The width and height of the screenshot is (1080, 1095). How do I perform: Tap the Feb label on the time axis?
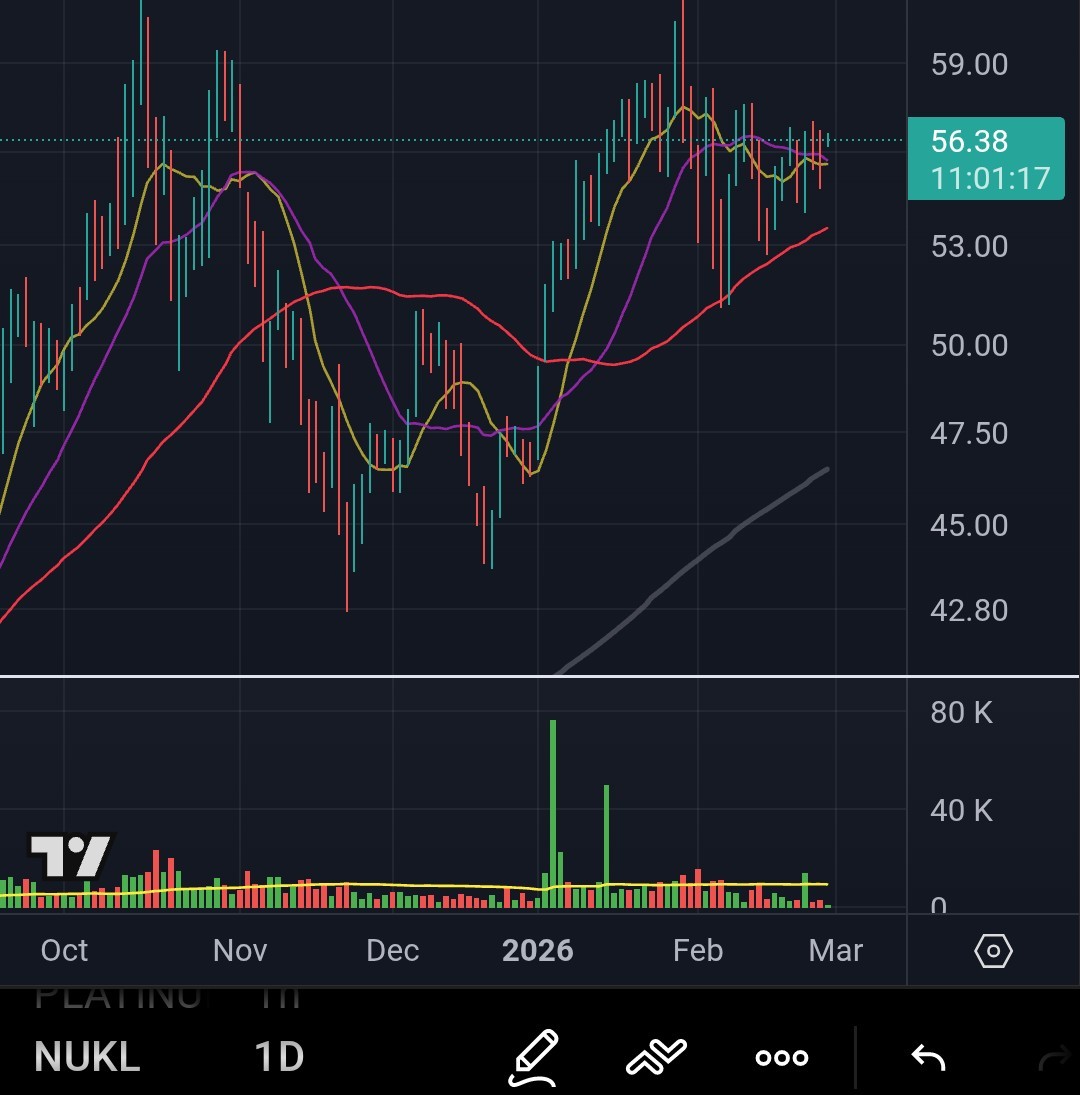[x=697, y=950]
